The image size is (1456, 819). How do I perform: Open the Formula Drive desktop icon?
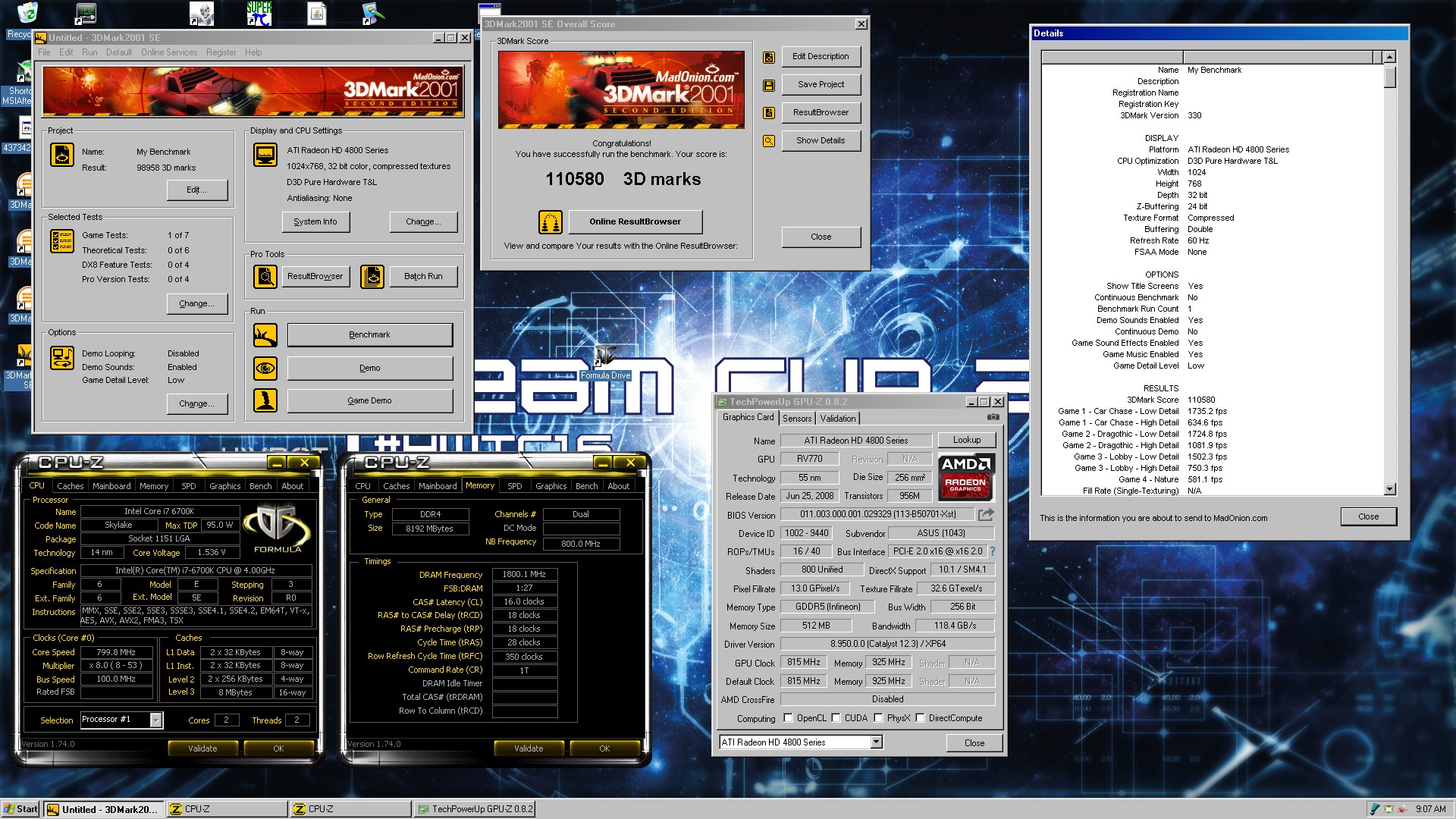tap(605, 362)
